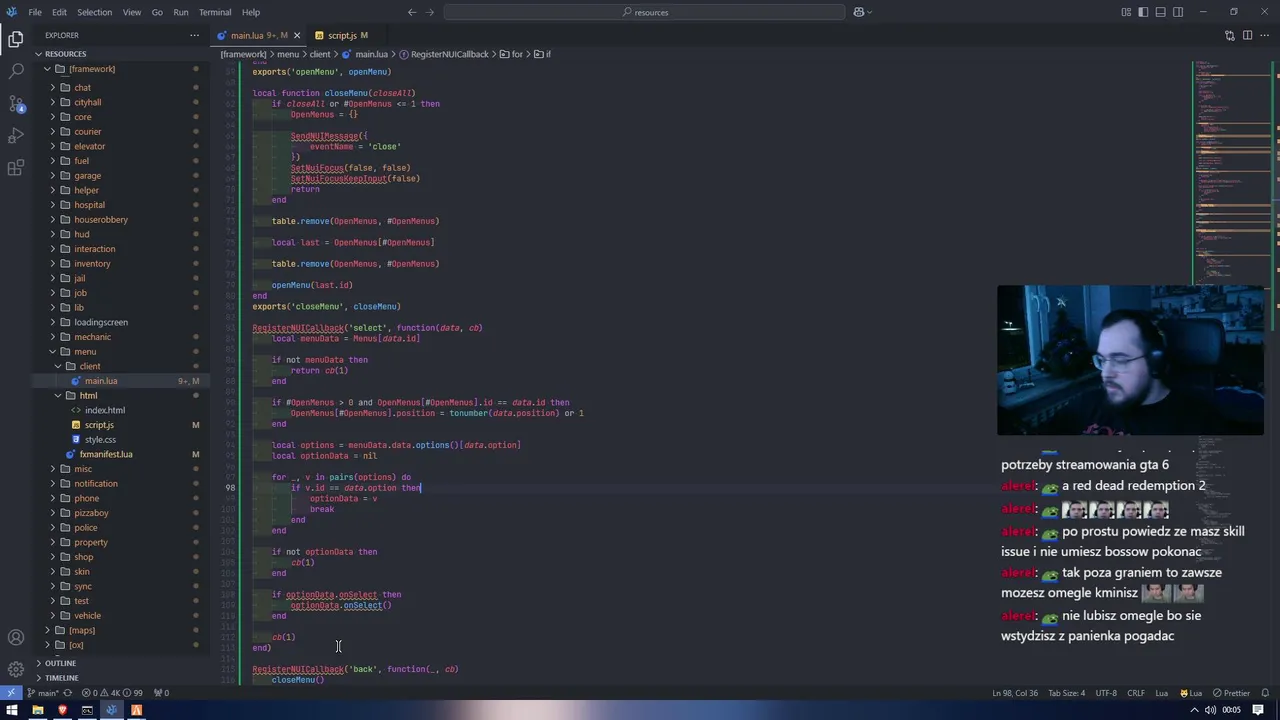
Task: Expand the TIMELINE section
Action: pos(61,678)
